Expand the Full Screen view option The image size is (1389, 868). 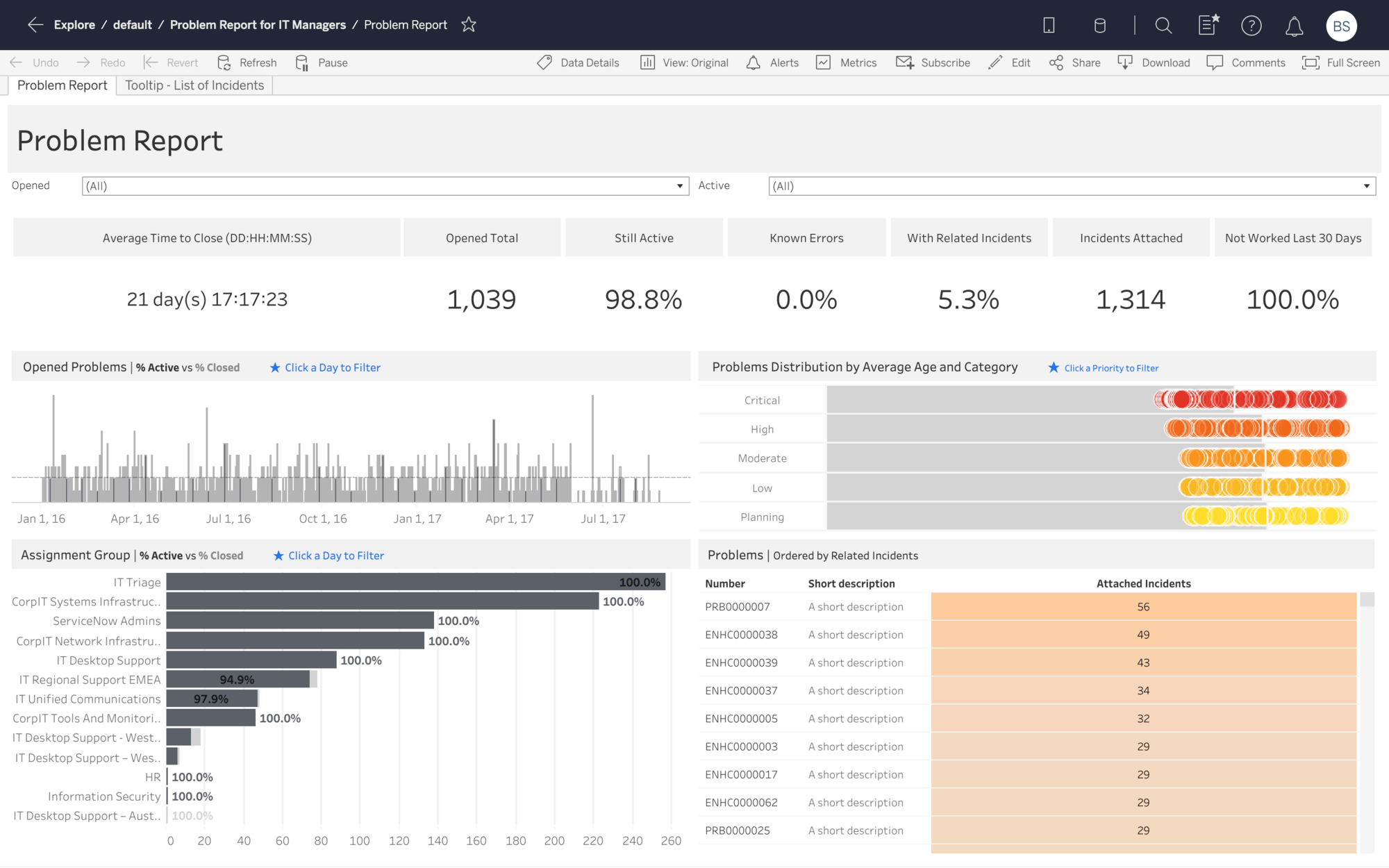[x=1340, y=62]
